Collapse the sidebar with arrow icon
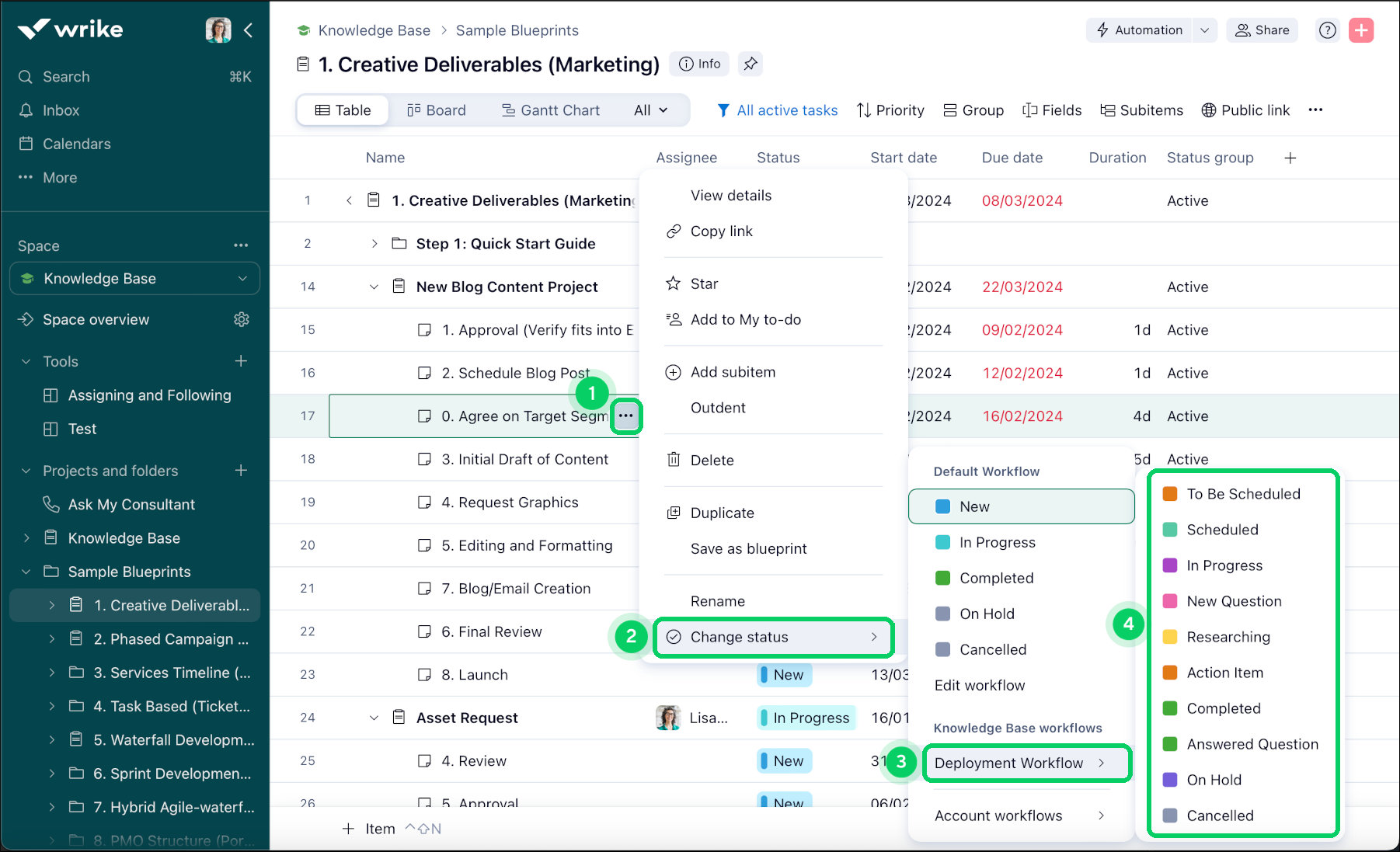The image size is (1400, 852). 249,30
